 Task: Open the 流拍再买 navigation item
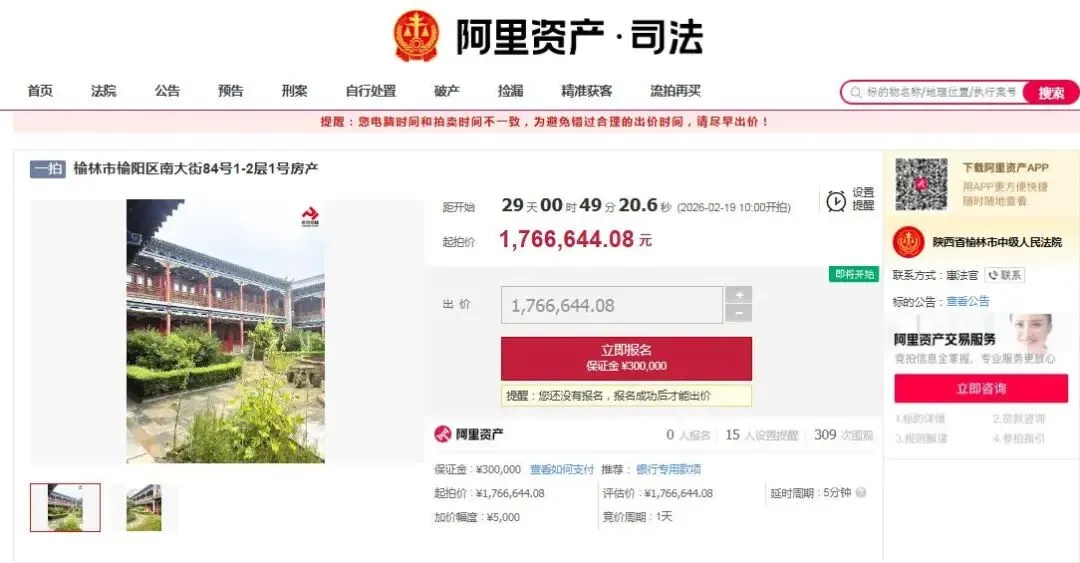click(x=675, y=91)
